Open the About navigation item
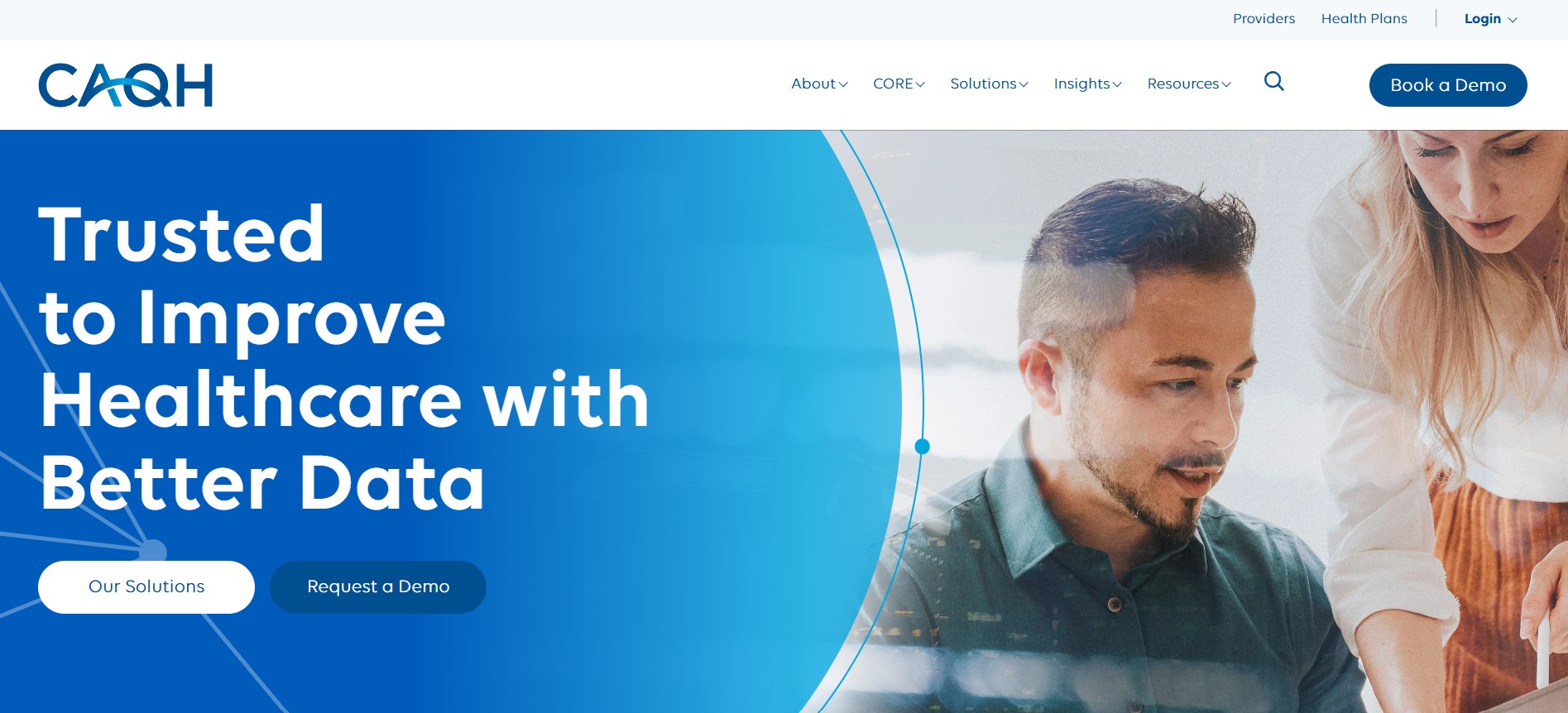Viewport: 1568px width, 713px height. click(813, 84)
